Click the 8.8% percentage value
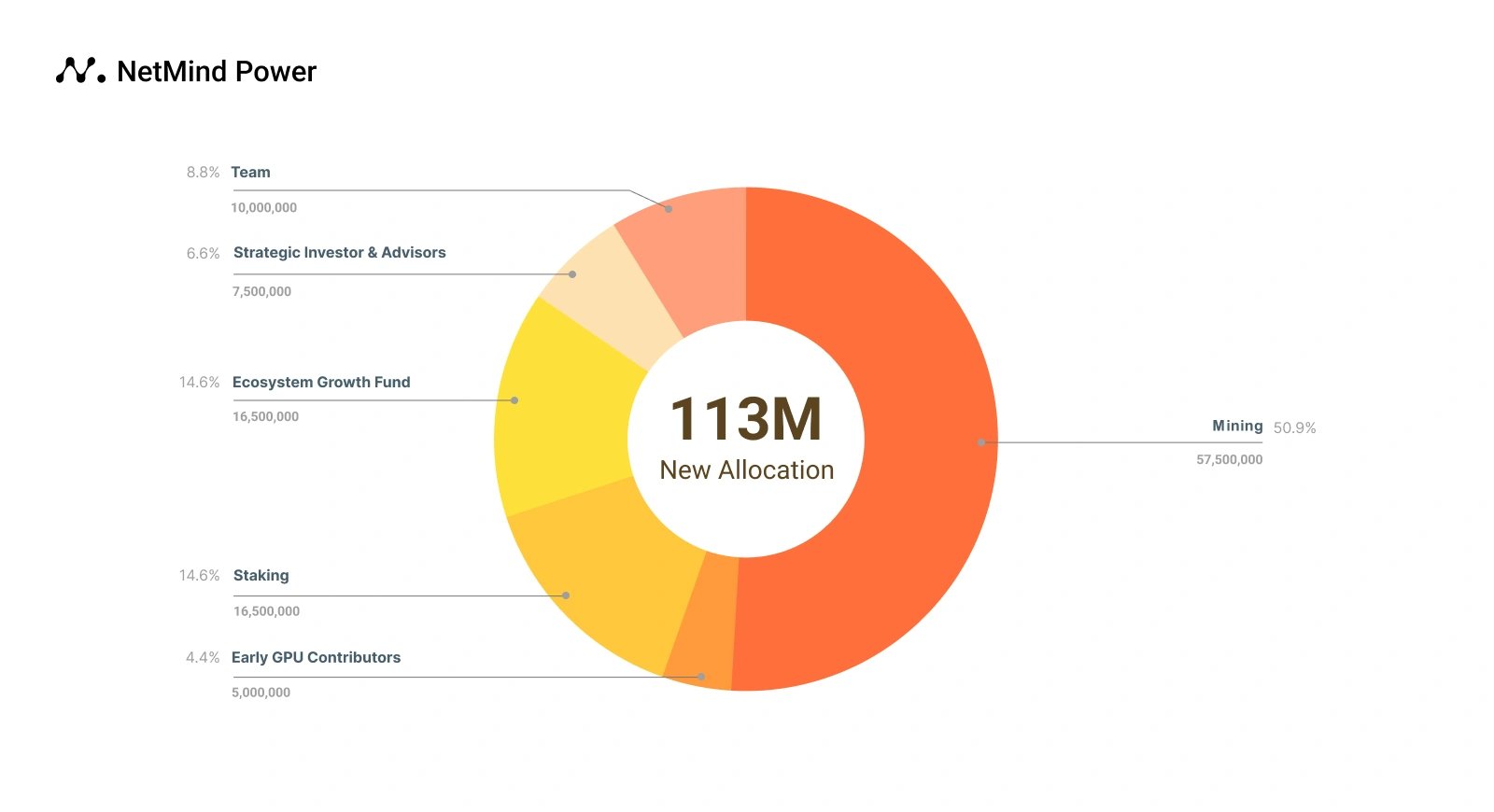The height and width of the screenshot is (812, 1494). click(x=203, y=173)
